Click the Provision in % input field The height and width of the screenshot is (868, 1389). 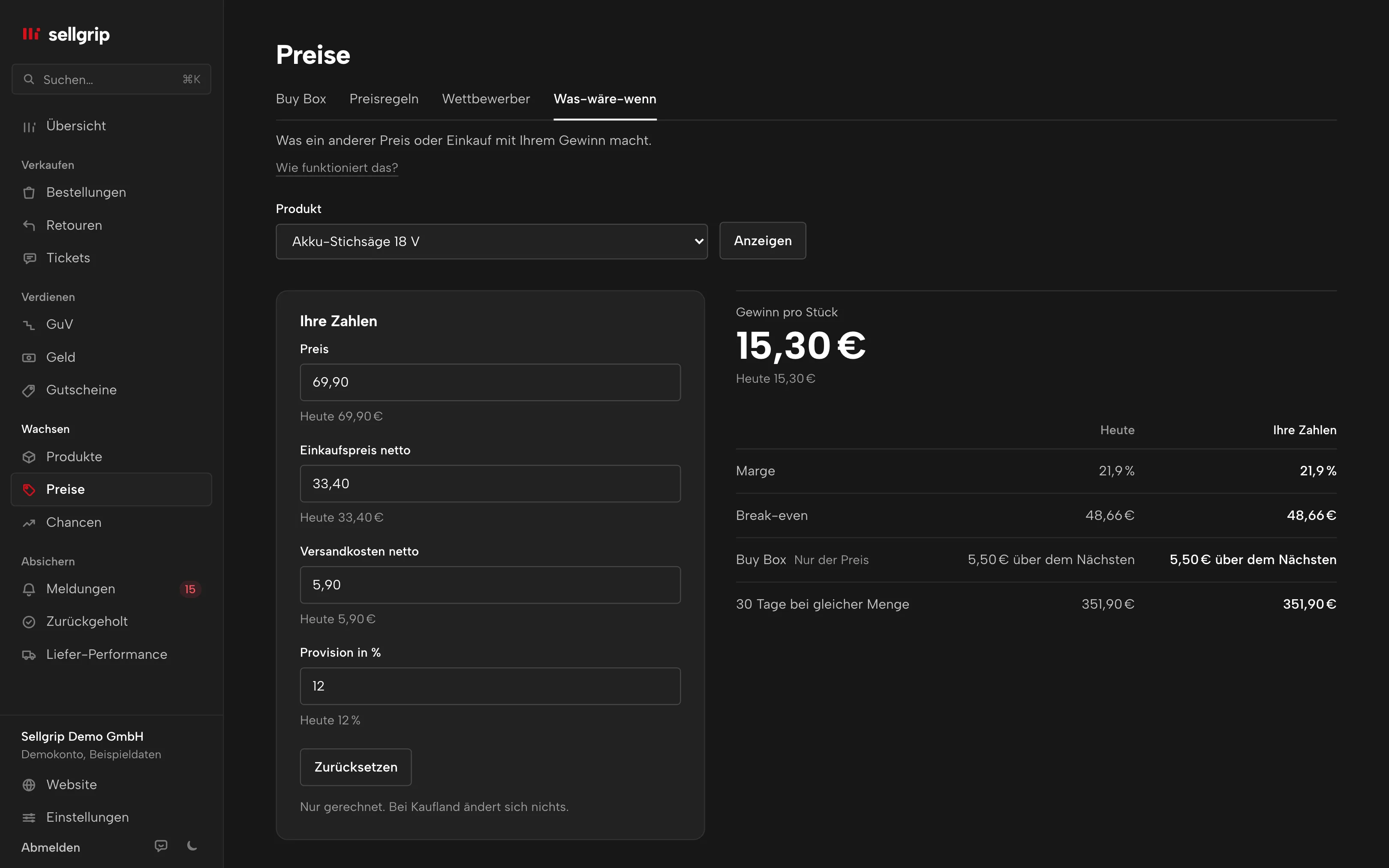pyautogui.click(x=490, y=686)
